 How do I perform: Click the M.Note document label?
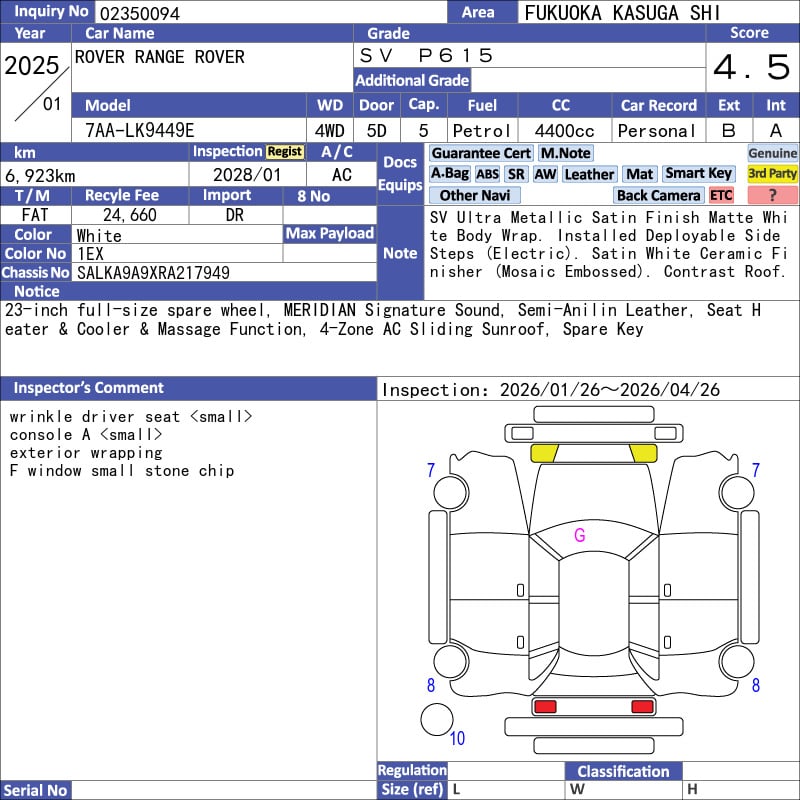tap(565, 153)
